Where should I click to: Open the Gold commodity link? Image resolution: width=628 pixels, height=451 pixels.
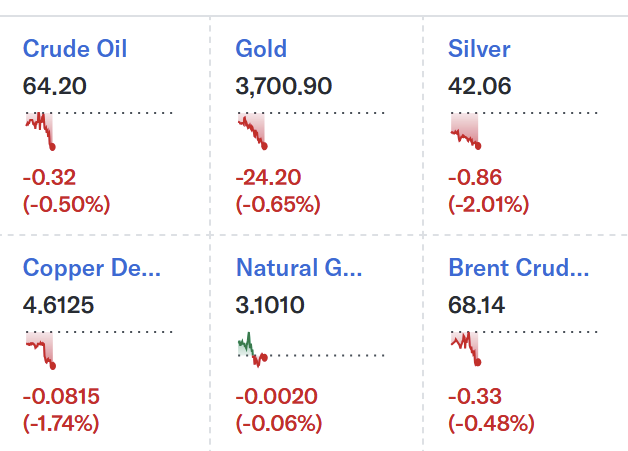(x=261, y=49)
